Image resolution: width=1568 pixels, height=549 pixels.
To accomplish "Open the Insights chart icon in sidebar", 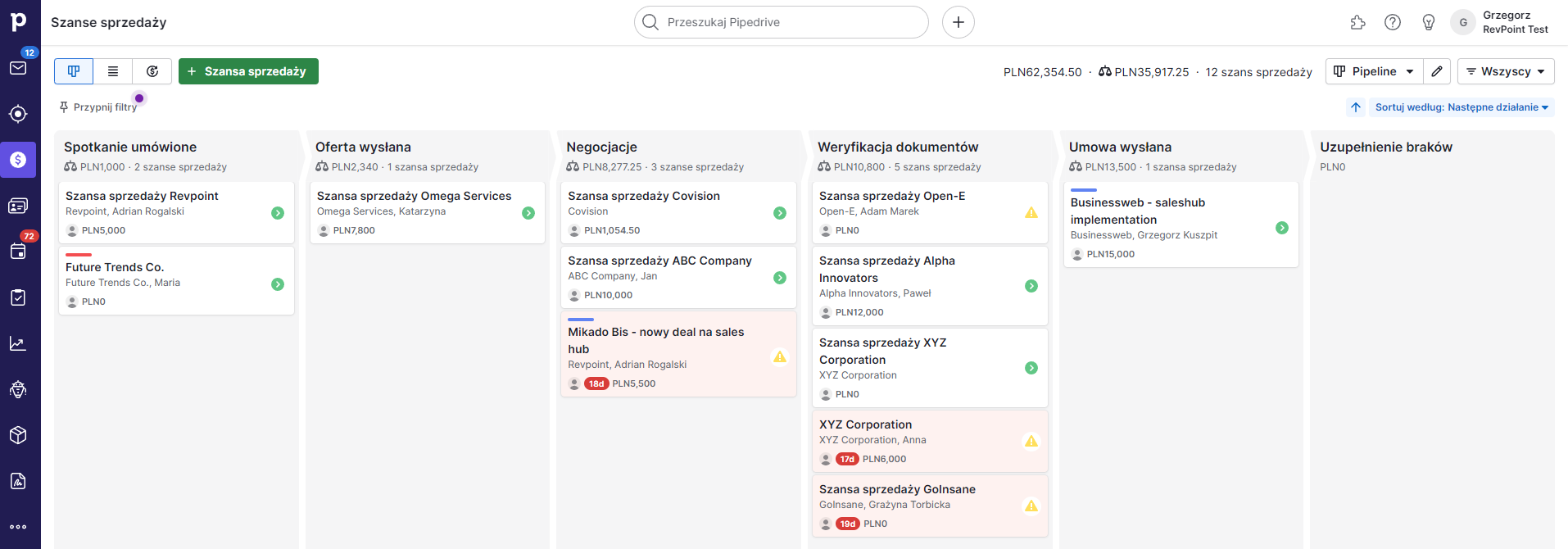I will tap(18, 343).
